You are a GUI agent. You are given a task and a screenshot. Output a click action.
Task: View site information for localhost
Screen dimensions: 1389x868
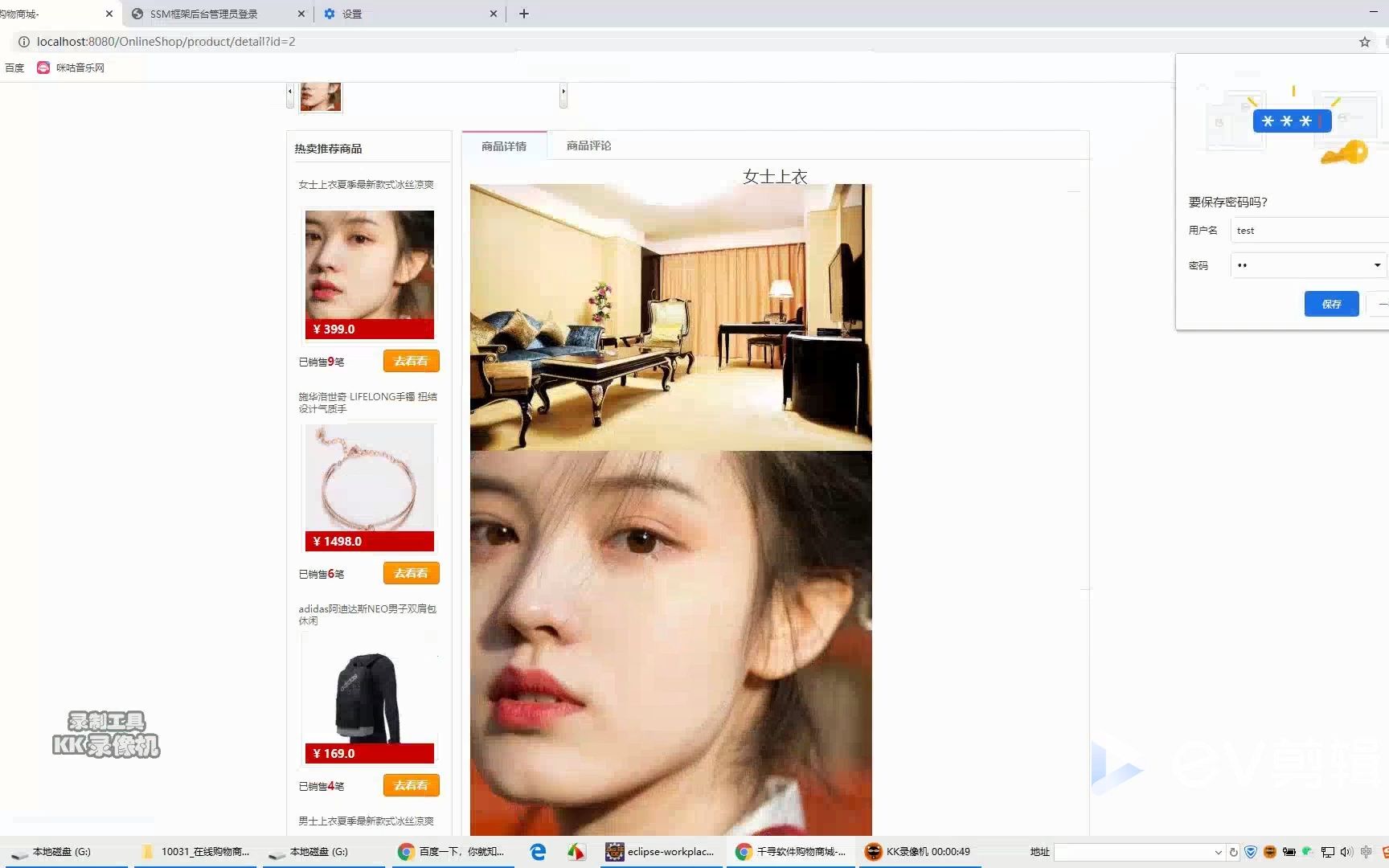tap(24, 42)
